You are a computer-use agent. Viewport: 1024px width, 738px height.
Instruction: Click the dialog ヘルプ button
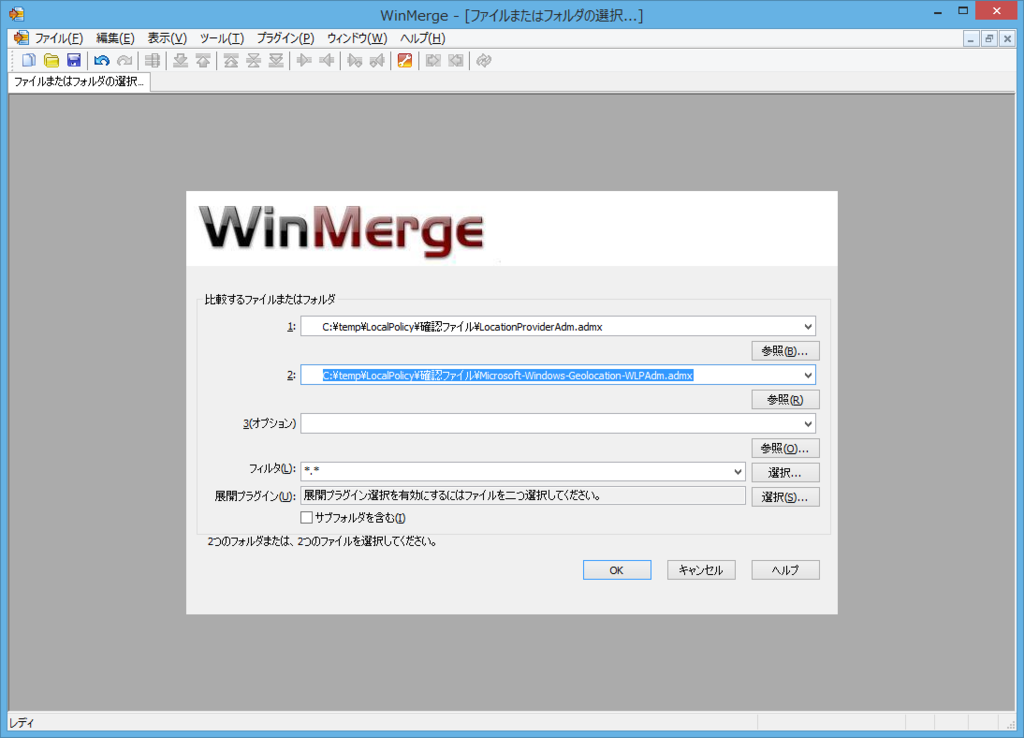click(x=785, y=570)
